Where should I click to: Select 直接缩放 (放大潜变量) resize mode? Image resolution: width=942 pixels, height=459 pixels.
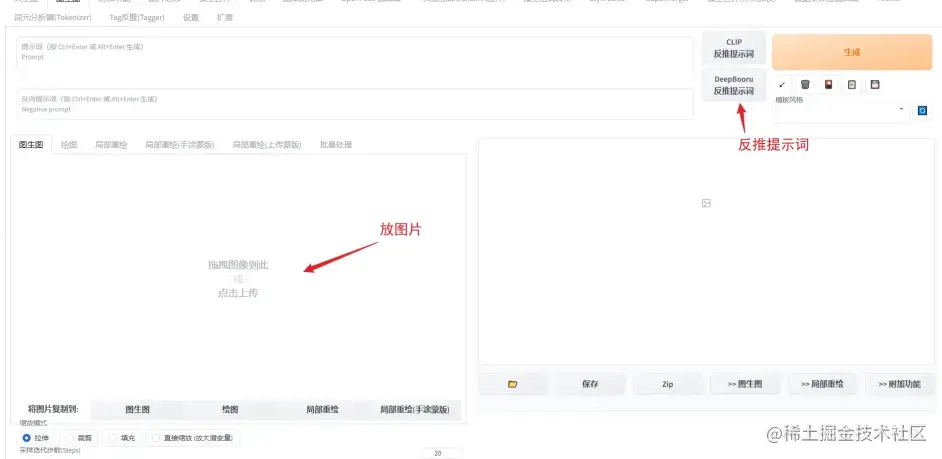(x=193, y=438)
